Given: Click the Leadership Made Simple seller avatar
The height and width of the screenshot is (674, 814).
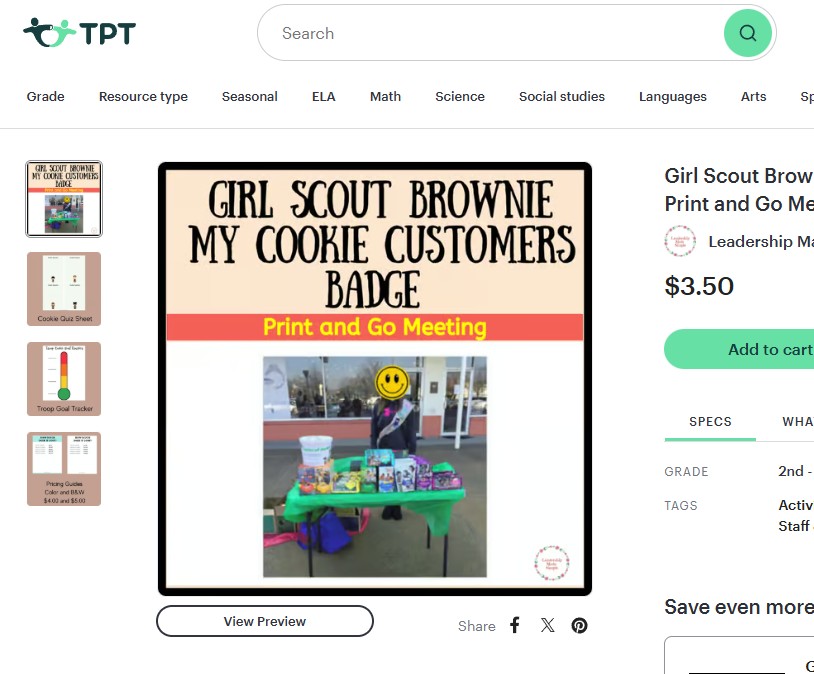Looking at the screenshot, I should point(680,241).
